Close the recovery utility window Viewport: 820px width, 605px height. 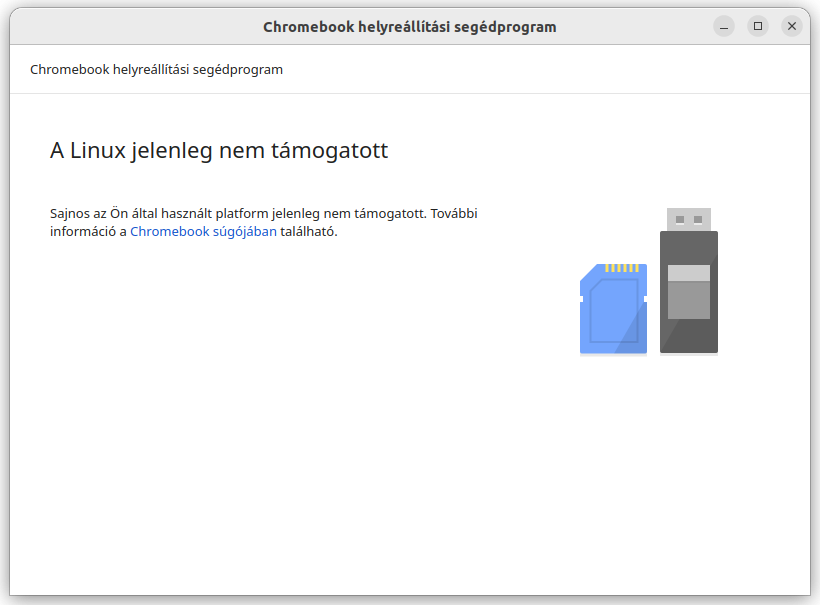coord(792,26)
